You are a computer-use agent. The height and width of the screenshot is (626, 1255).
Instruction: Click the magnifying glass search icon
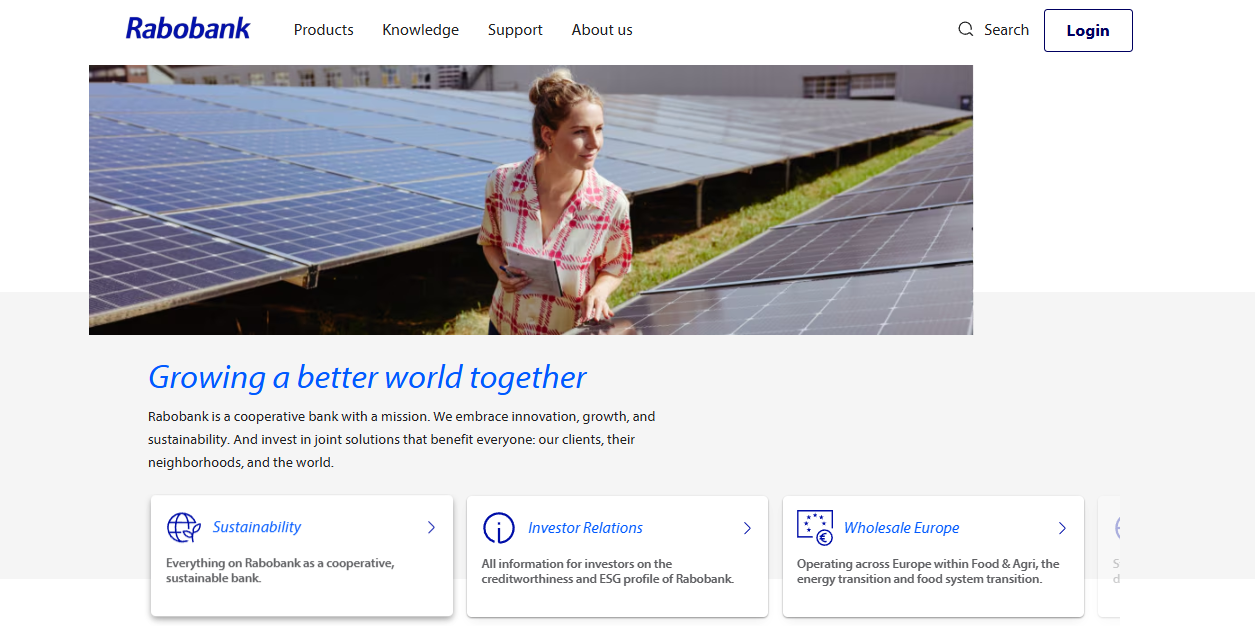point(965,29)
